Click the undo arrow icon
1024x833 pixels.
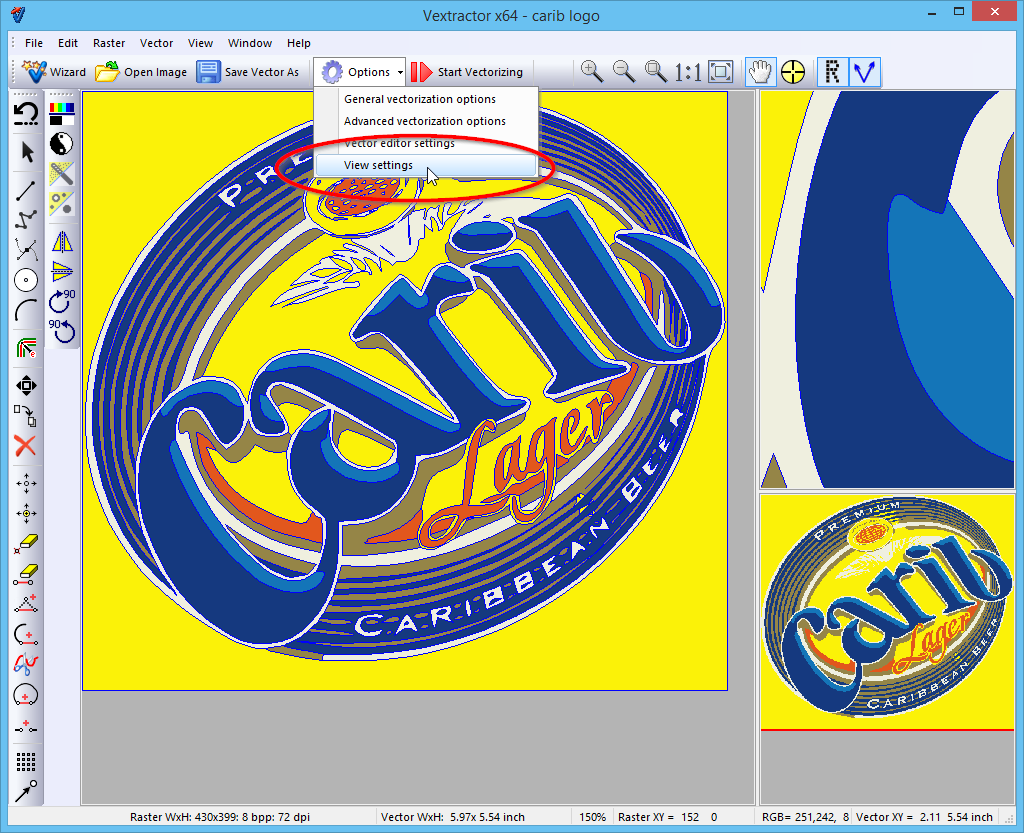coord(26,113)
